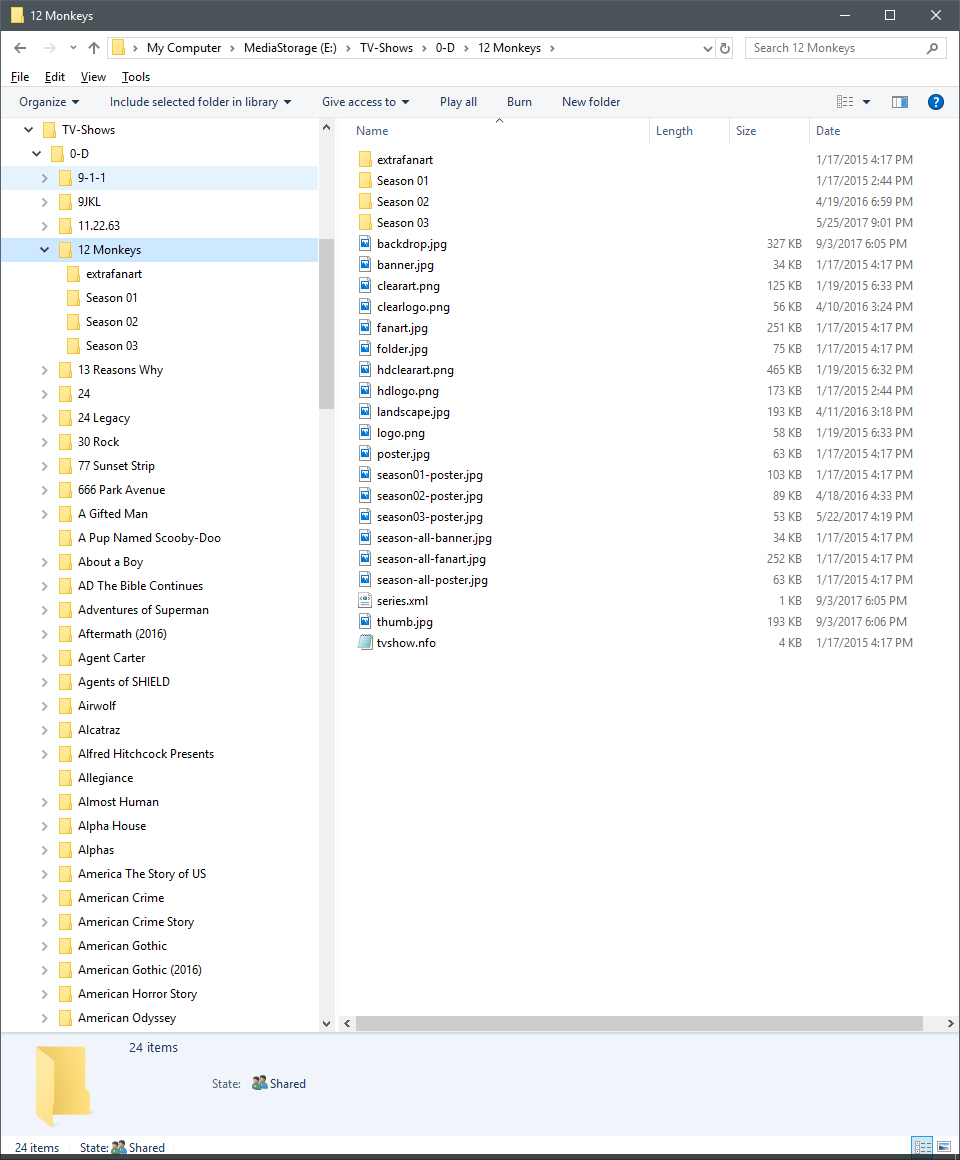Open the File menu
The image size is (960, 1160).
[20, 77]
